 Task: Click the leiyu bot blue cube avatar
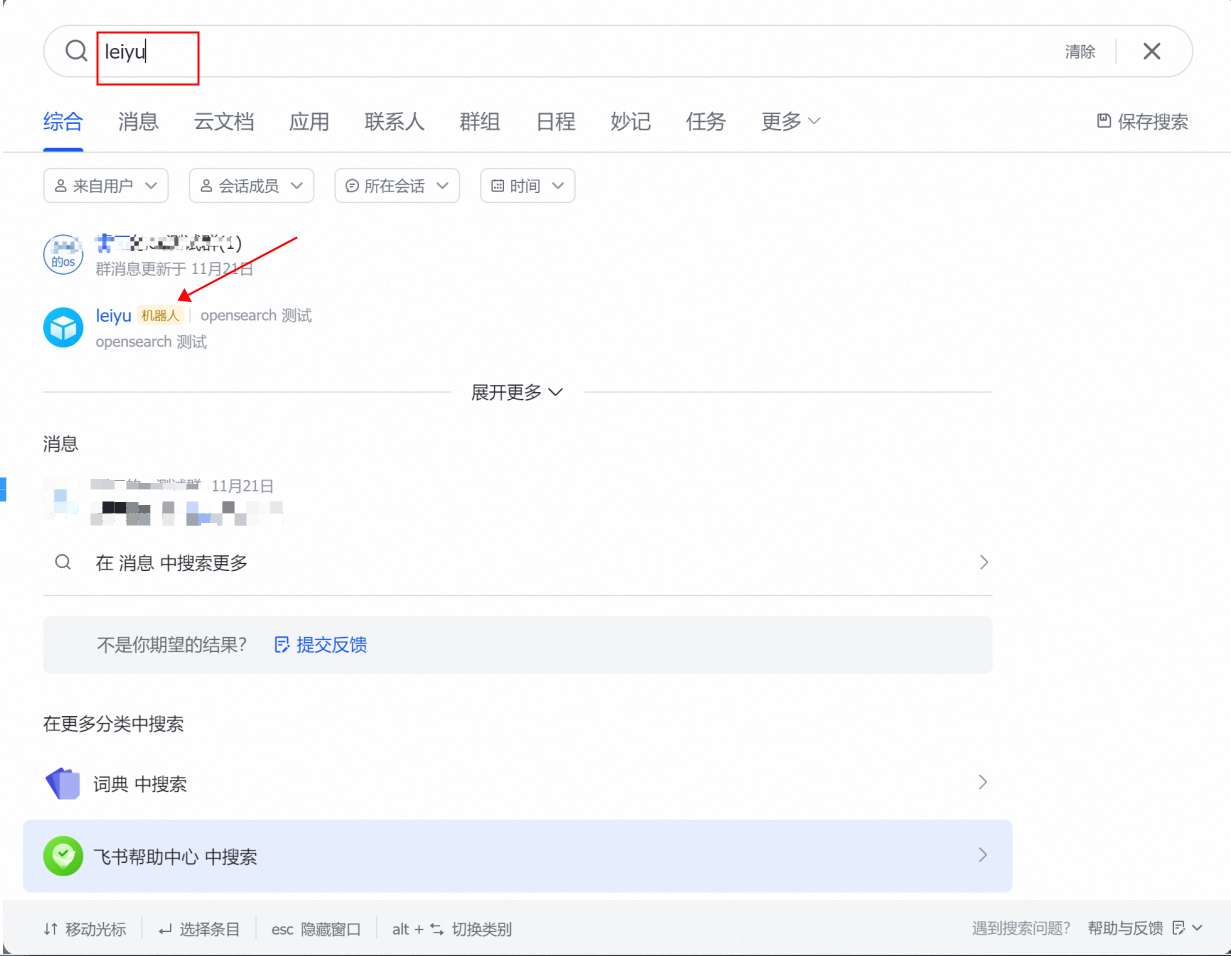[x=63, y=327]
